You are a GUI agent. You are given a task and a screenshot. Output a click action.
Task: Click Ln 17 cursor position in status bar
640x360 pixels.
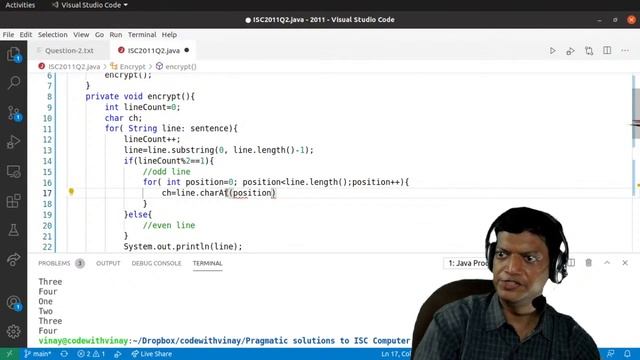point(396,354)
